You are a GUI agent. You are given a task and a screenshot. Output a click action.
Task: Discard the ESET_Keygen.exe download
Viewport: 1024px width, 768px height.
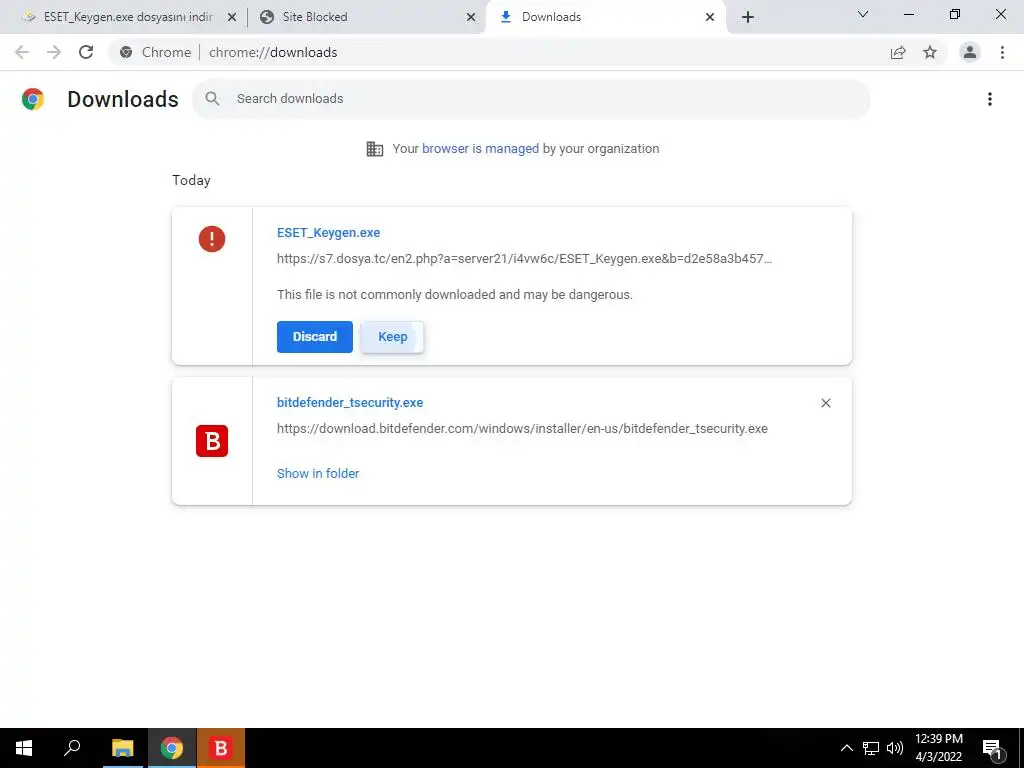(315, 337)
